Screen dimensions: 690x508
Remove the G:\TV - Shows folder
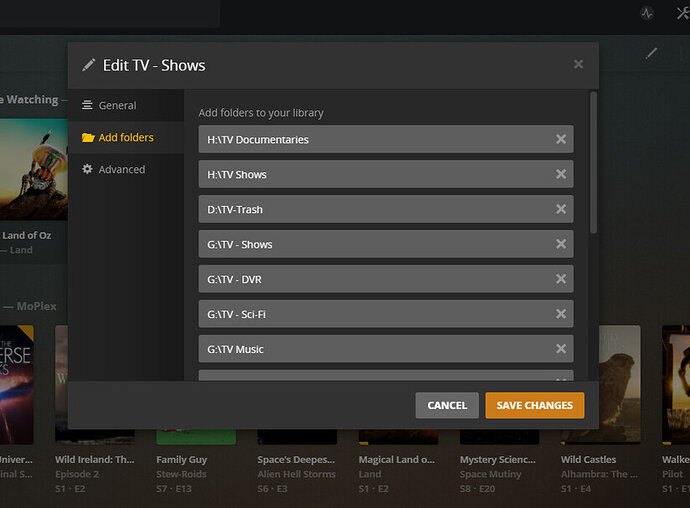click(561, 244)
